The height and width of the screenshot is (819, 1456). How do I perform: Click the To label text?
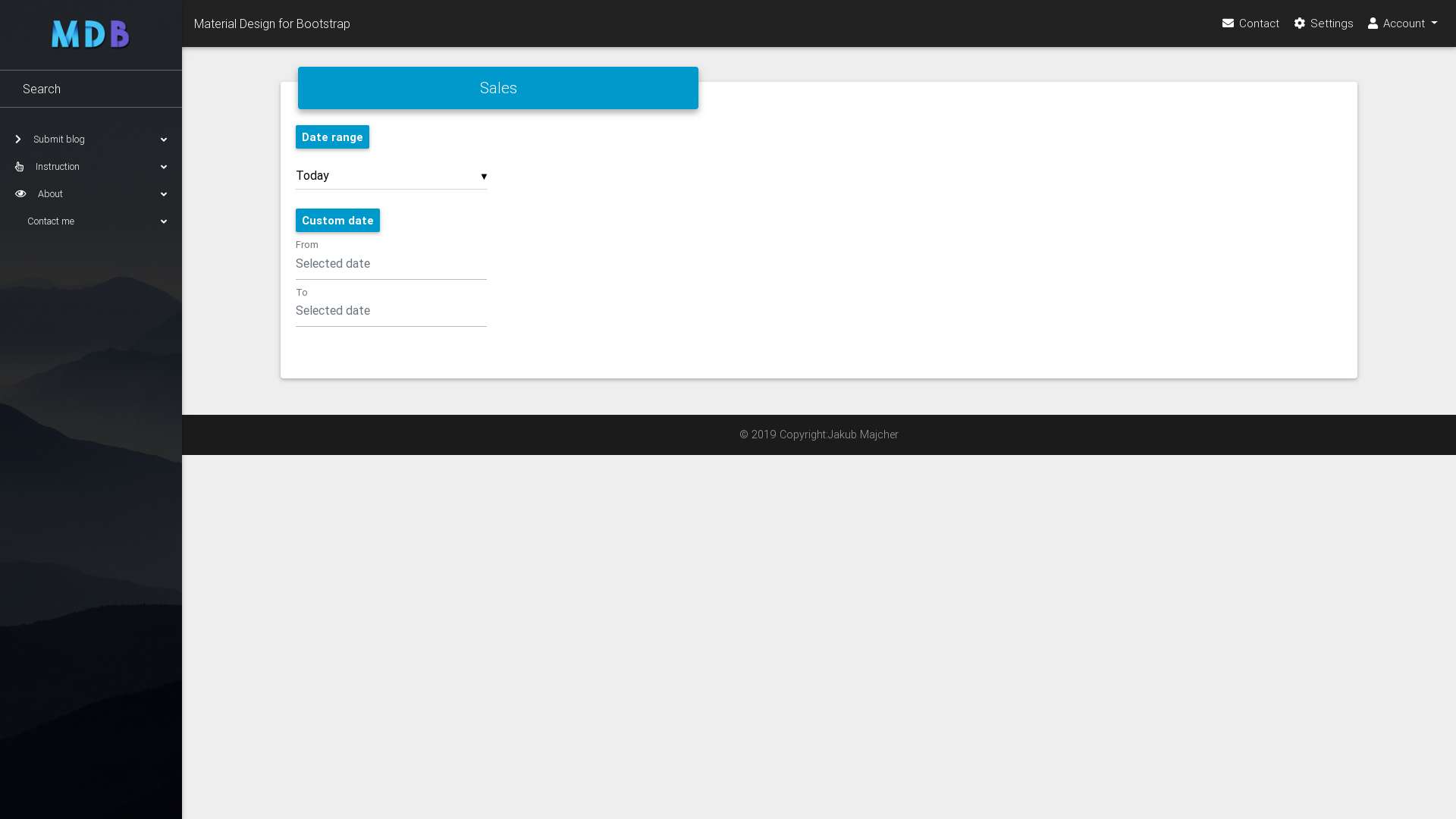(x=302, y=293)
